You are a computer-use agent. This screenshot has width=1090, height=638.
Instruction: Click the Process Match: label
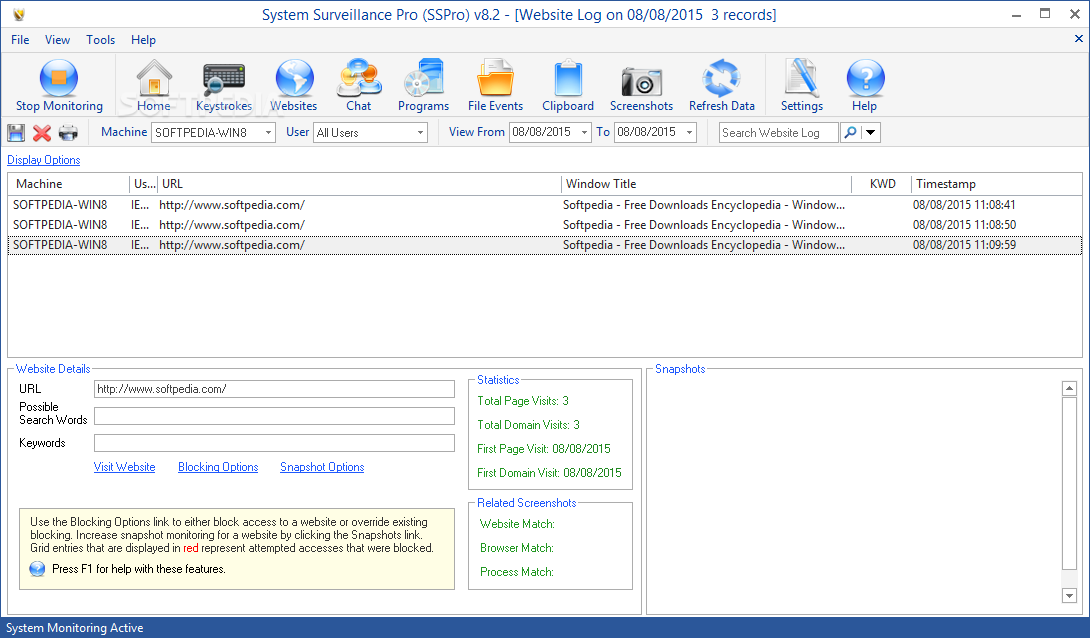pyautogui.click(x=516, y=572)
